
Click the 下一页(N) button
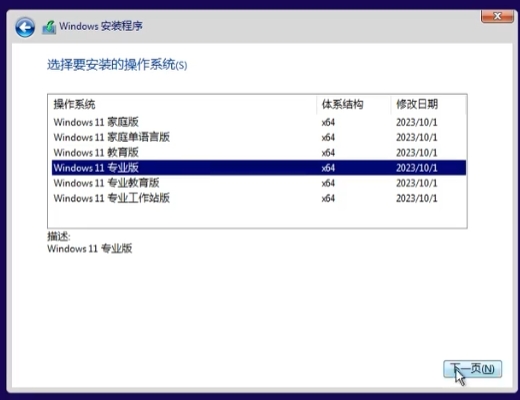[x=472, y=369]
